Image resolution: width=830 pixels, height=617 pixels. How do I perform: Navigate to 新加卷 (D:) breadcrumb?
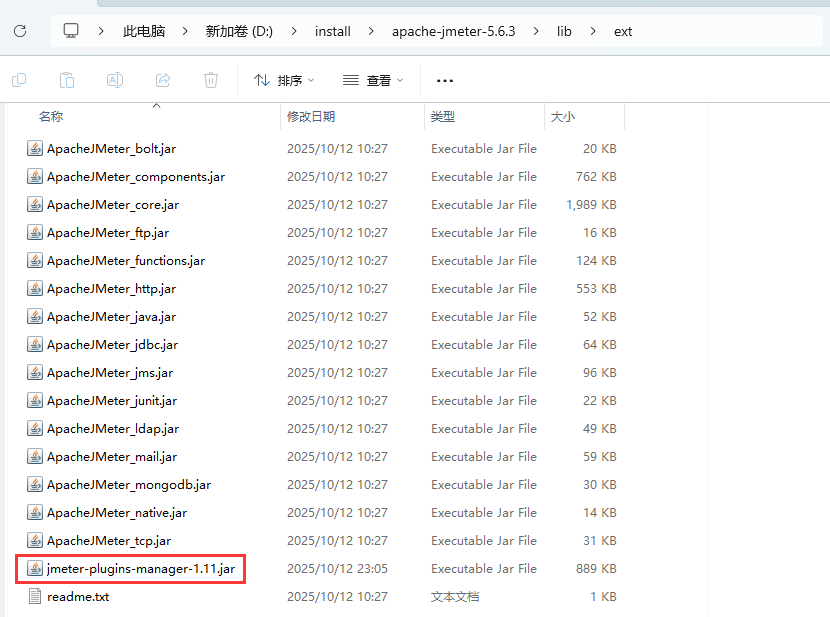[x=239, y=31]
